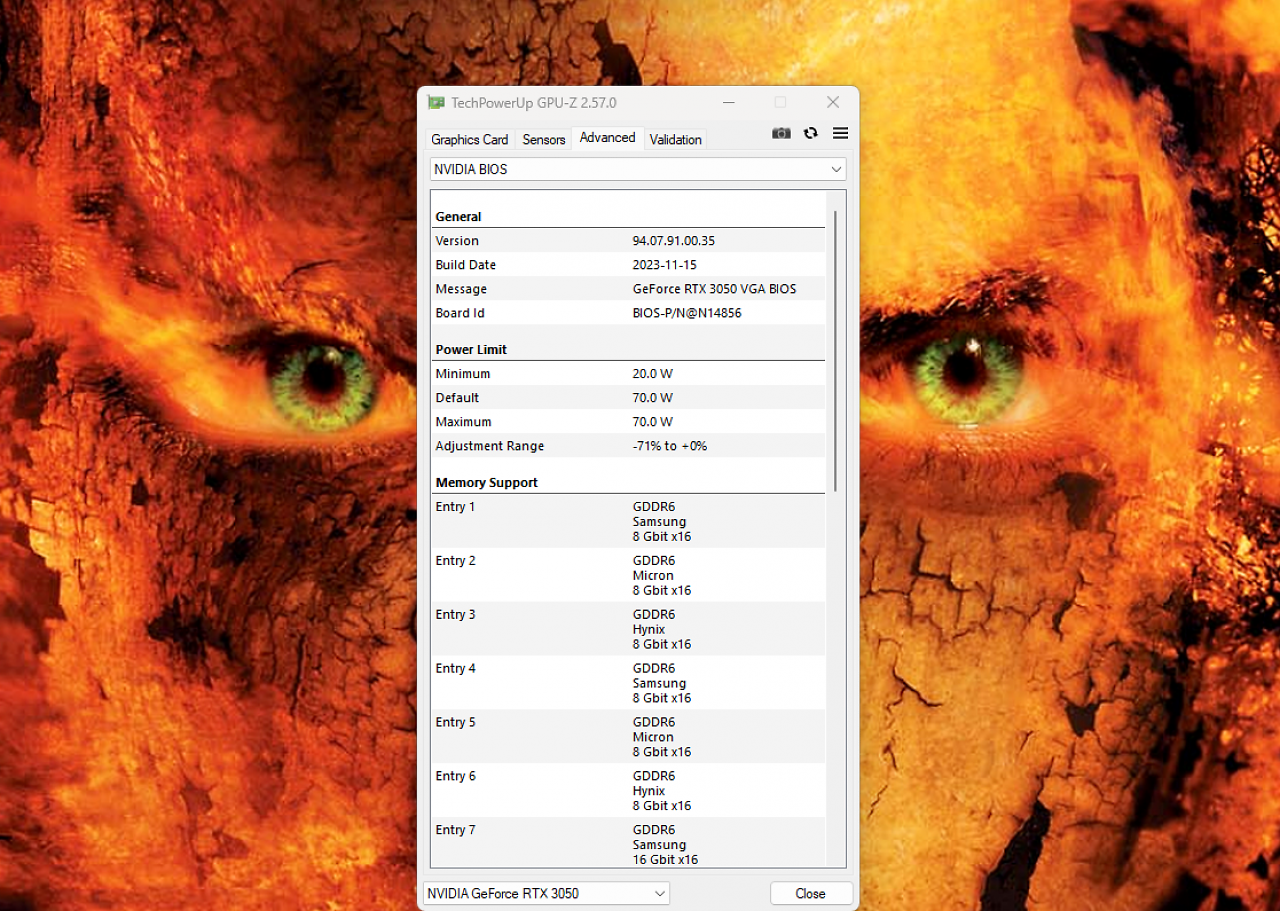Viewport: 1280px width, 911px height.
Task: Select the Advanced tab
Action: [x=607, y=138]
